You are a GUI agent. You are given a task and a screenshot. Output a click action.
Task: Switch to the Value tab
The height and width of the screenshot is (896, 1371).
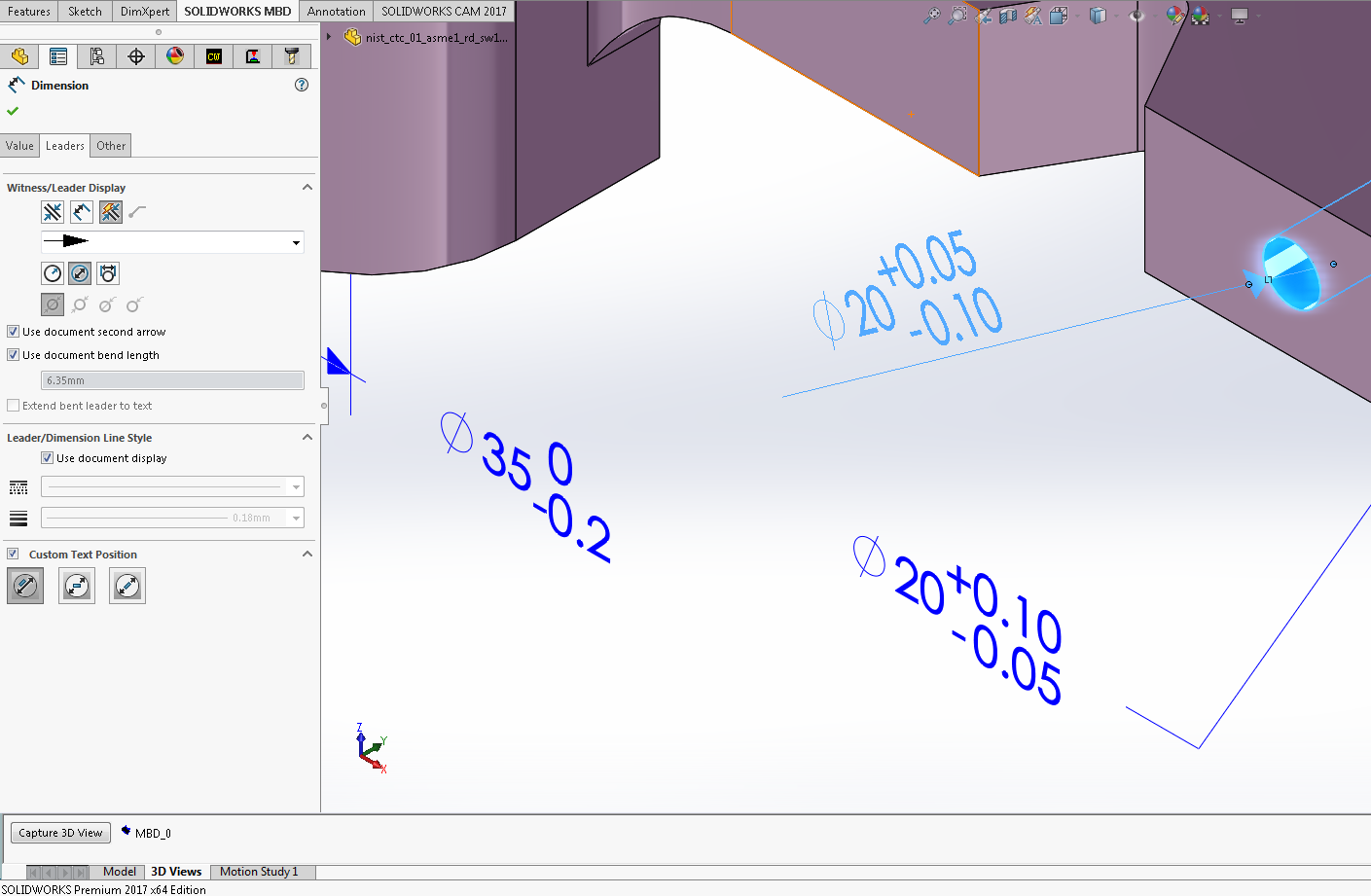[19, 145]
